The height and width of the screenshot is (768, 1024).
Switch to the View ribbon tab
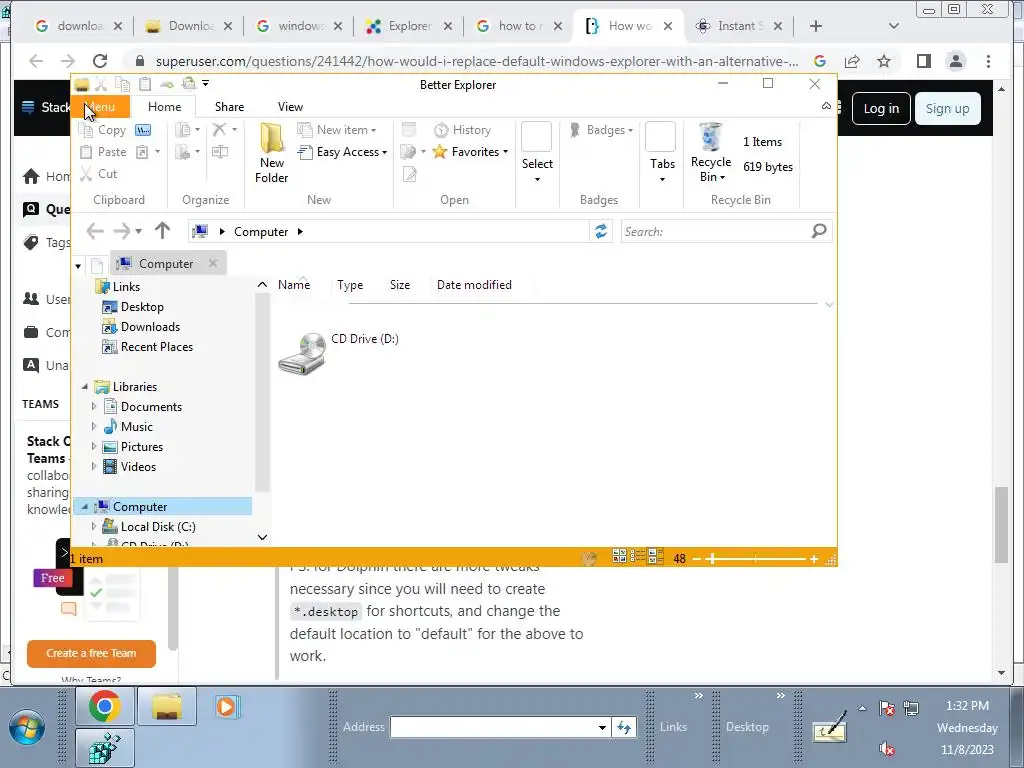click(x=290, y=106)
